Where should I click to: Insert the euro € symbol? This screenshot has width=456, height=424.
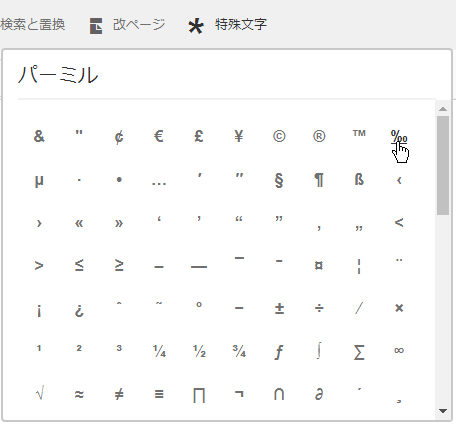159,136
